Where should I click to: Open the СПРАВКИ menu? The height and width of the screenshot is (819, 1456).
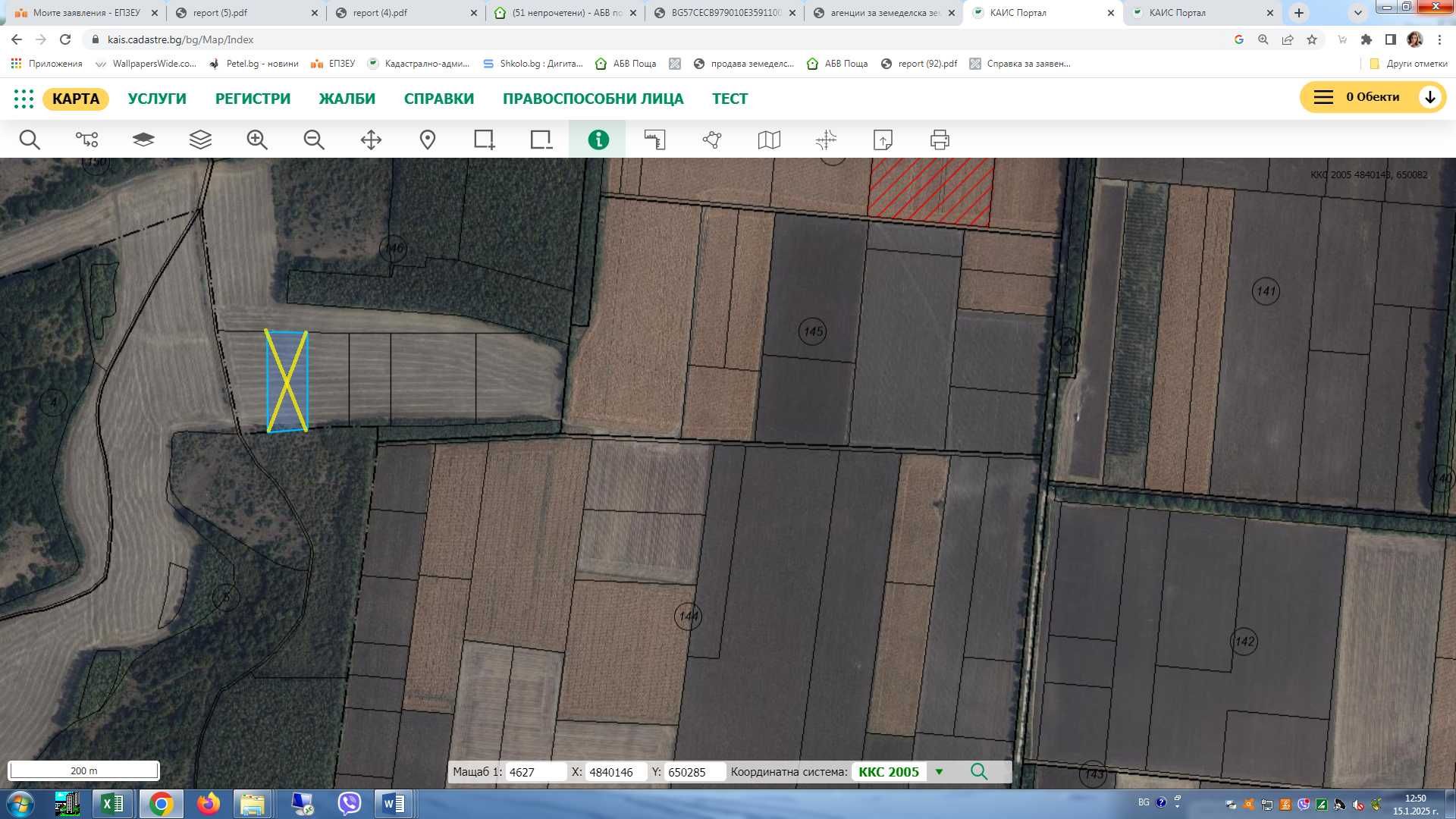click(x=439, y=99)
